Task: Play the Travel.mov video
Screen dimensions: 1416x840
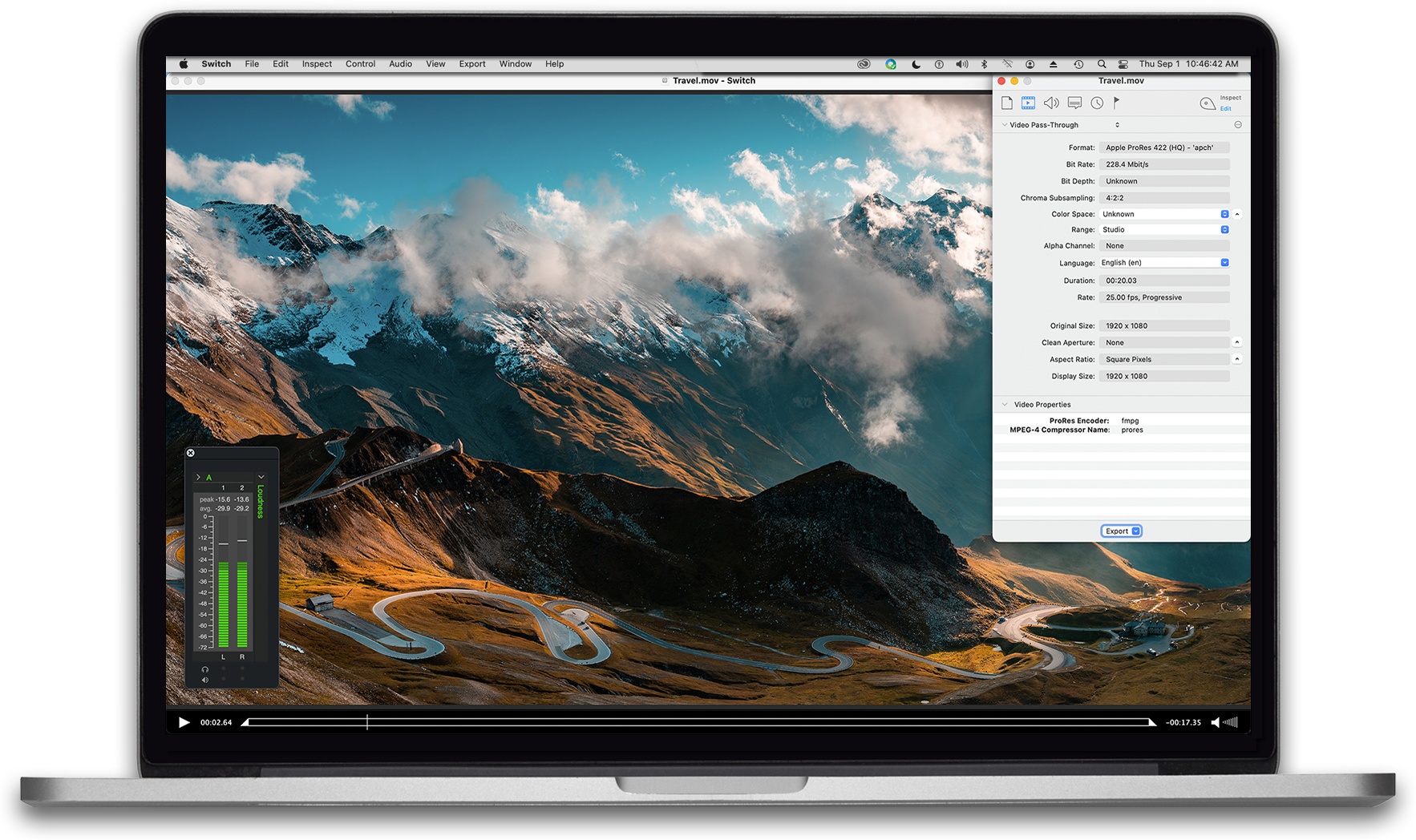Action: pyautogui.click(x=184, y=722)
